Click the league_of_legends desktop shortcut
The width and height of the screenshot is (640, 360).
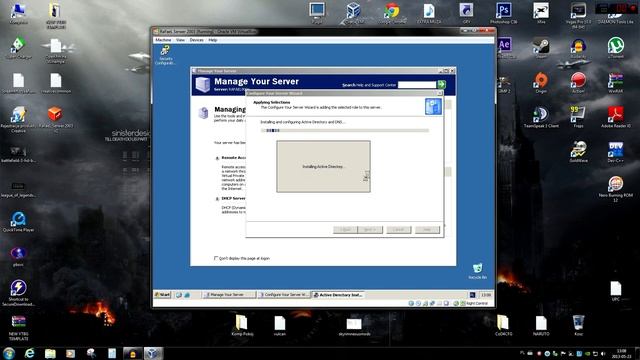18,189
